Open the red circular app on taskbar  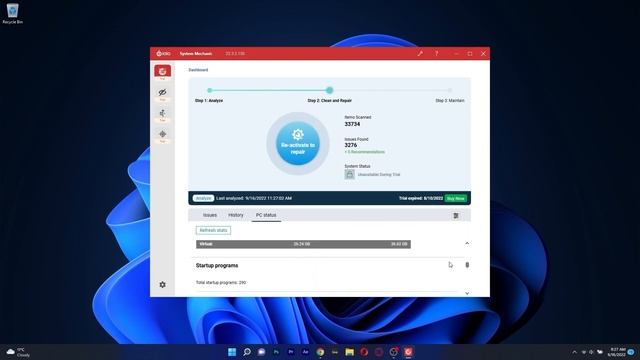[x=364, y=352]
